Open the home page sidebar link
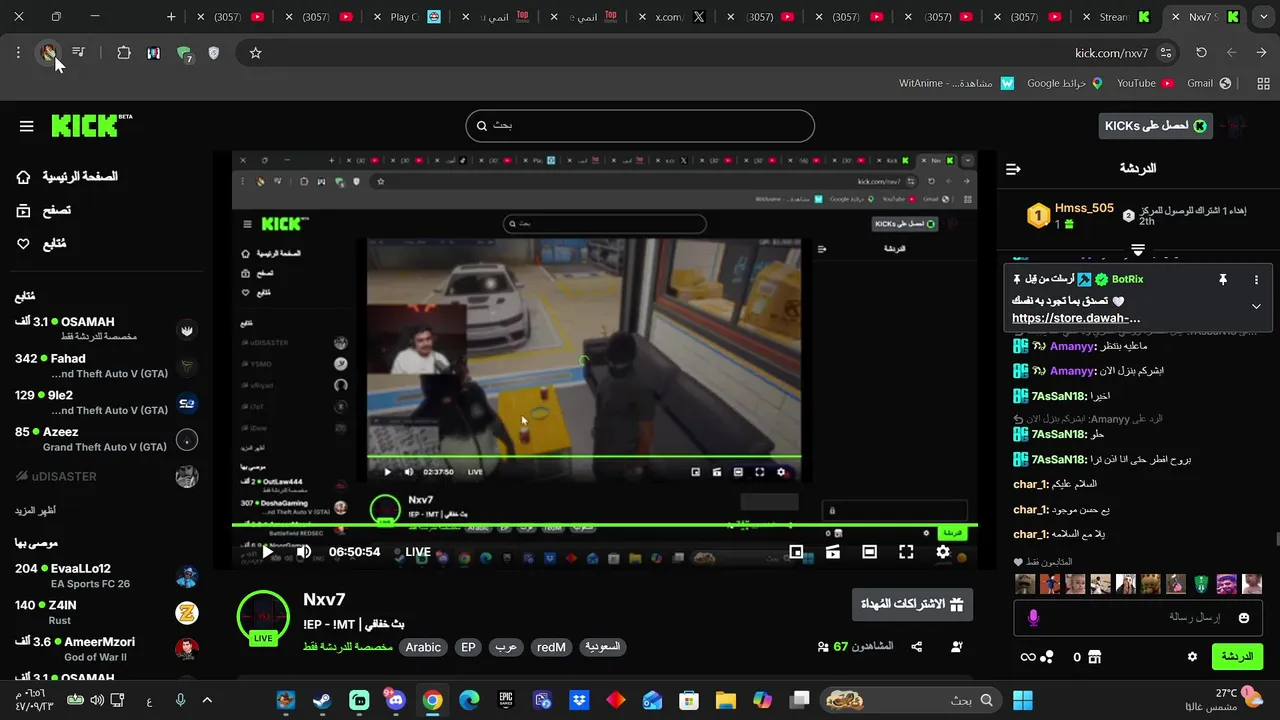This screenshot has width=1280, height=720. pos(67,177)
